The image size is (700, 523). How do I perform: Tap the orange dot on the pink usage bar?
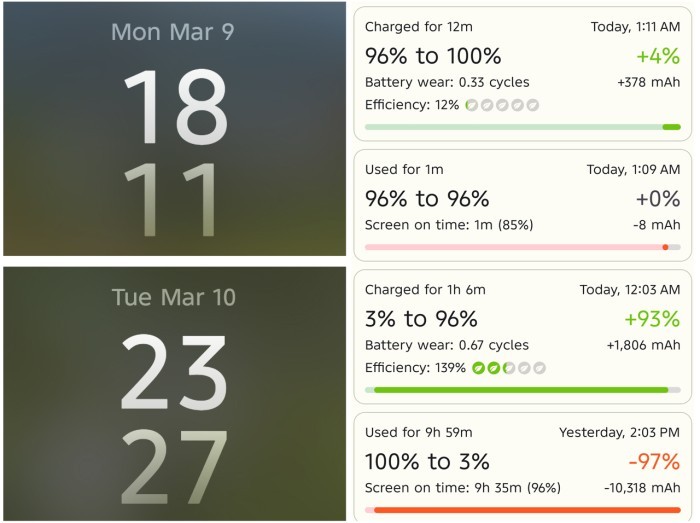[666, 247]
